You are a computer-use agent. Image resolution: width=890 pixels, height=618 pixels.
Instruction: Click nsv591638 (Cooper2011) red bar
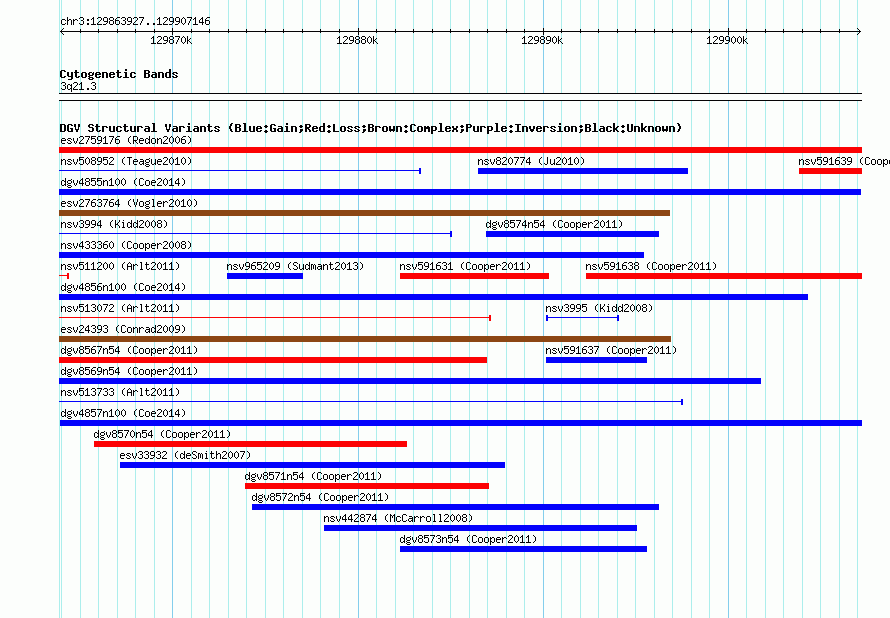pyautogui.click(x=724, y=276)
